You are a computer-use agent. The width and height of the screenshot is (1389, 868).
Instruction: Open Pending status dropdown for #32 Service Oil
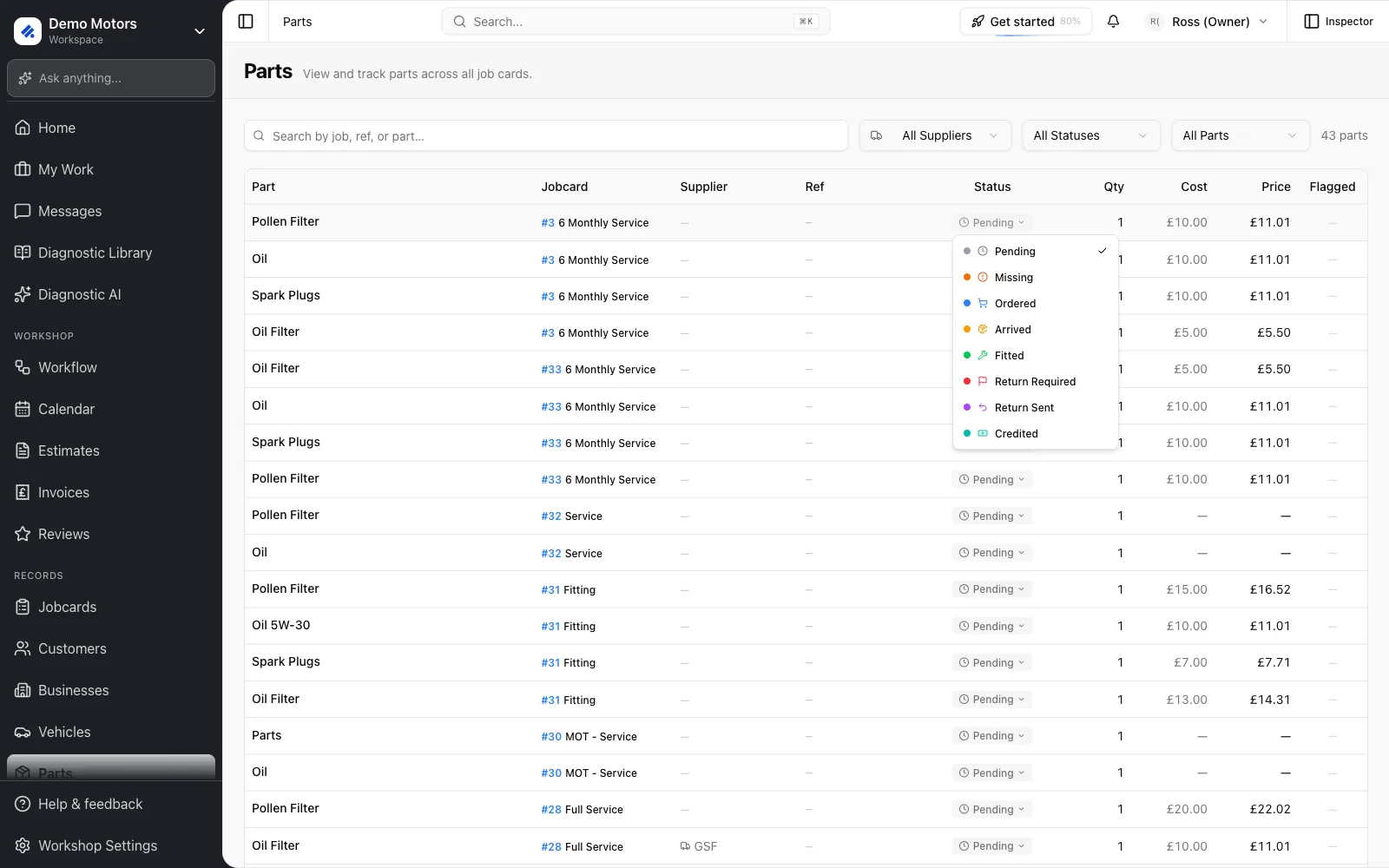coord(992,553)
